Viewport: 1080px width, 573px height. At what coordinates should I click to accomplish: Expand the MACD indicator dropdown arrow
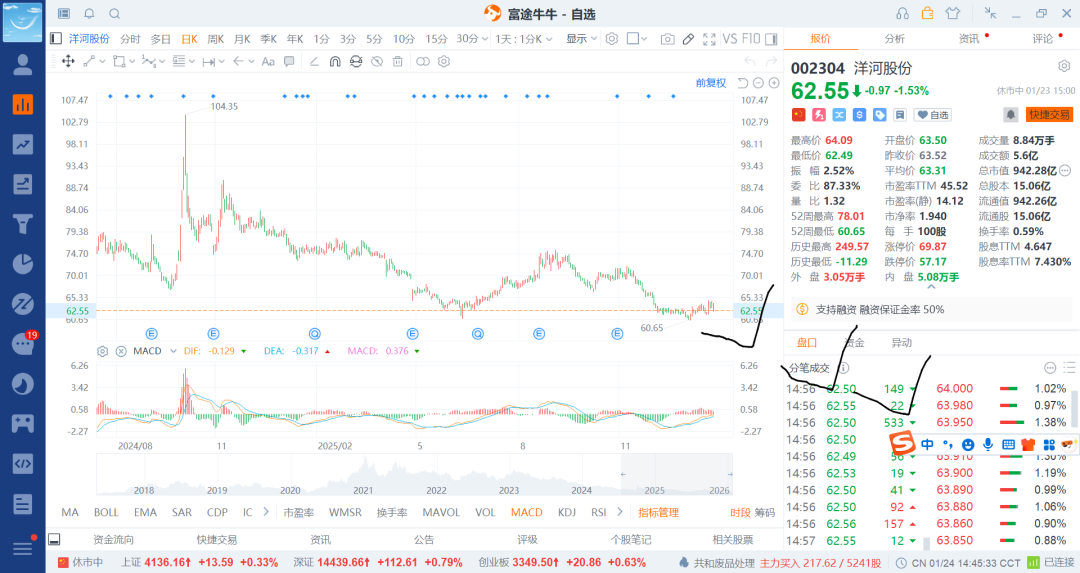[x=174, y=351]
